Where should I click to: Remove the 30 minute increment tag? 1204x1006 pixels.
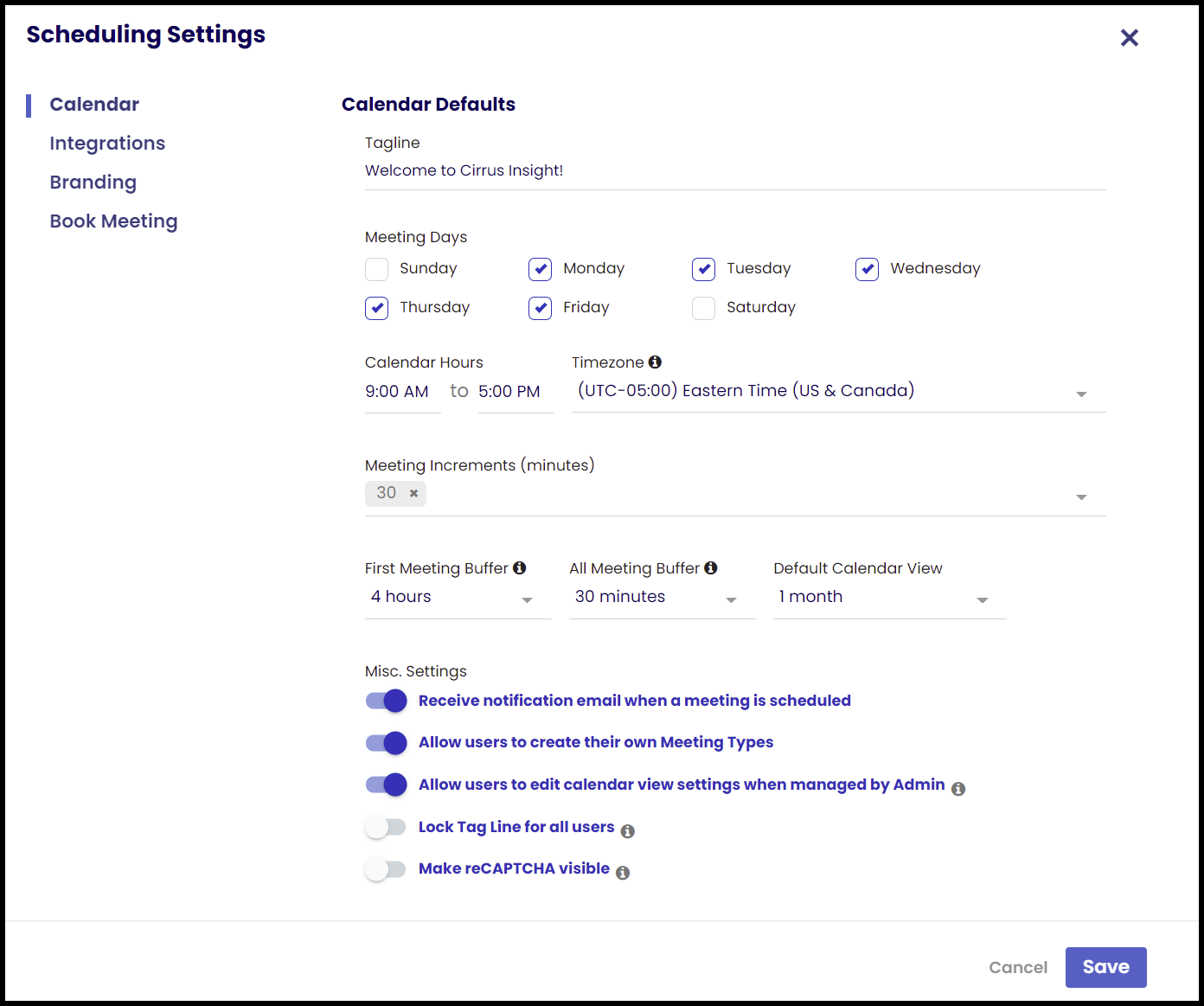pos(413,493)
